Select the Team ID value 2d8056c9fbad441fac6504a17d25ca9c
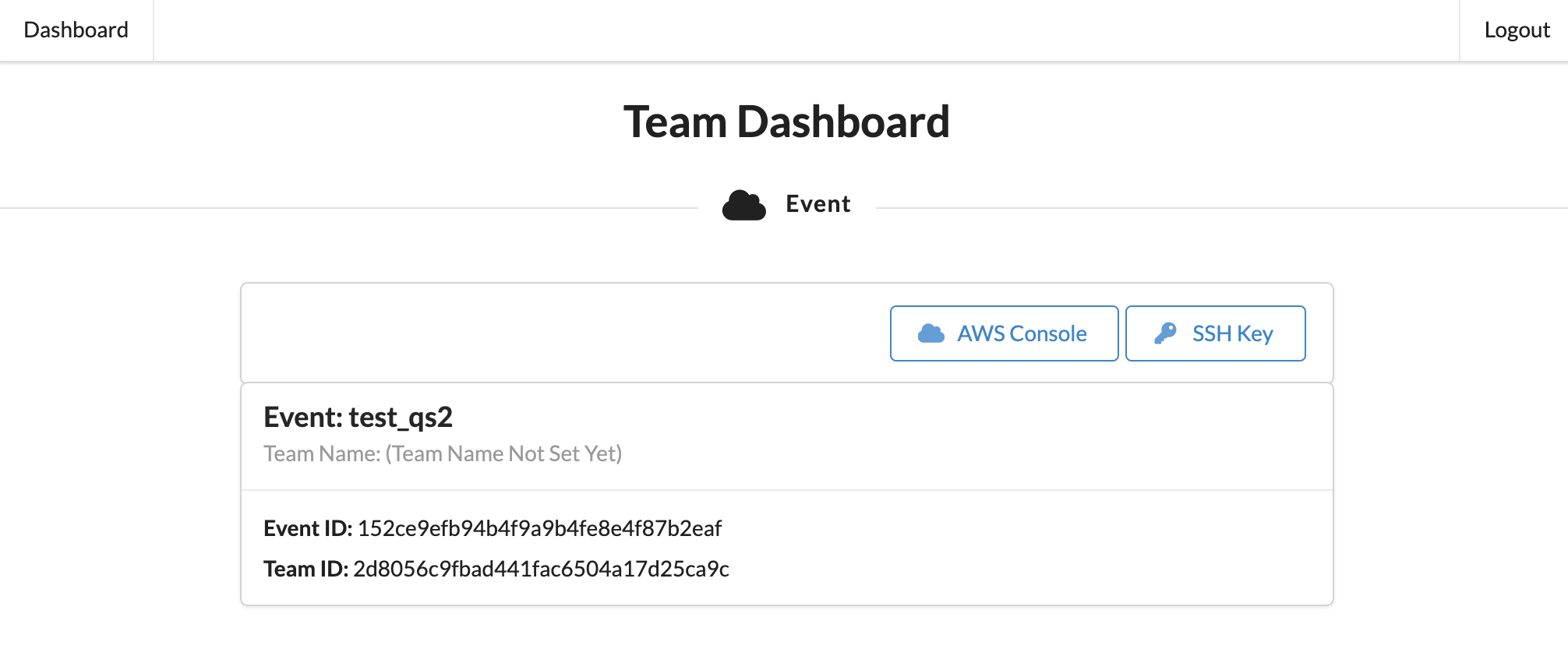The width and height of the screenshot is (1568, 656). (x=541, y=569)
